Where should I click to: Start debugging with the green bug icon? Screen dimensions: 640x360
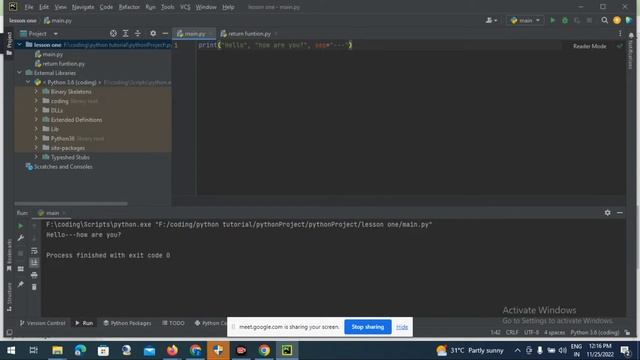coord(565,20)
